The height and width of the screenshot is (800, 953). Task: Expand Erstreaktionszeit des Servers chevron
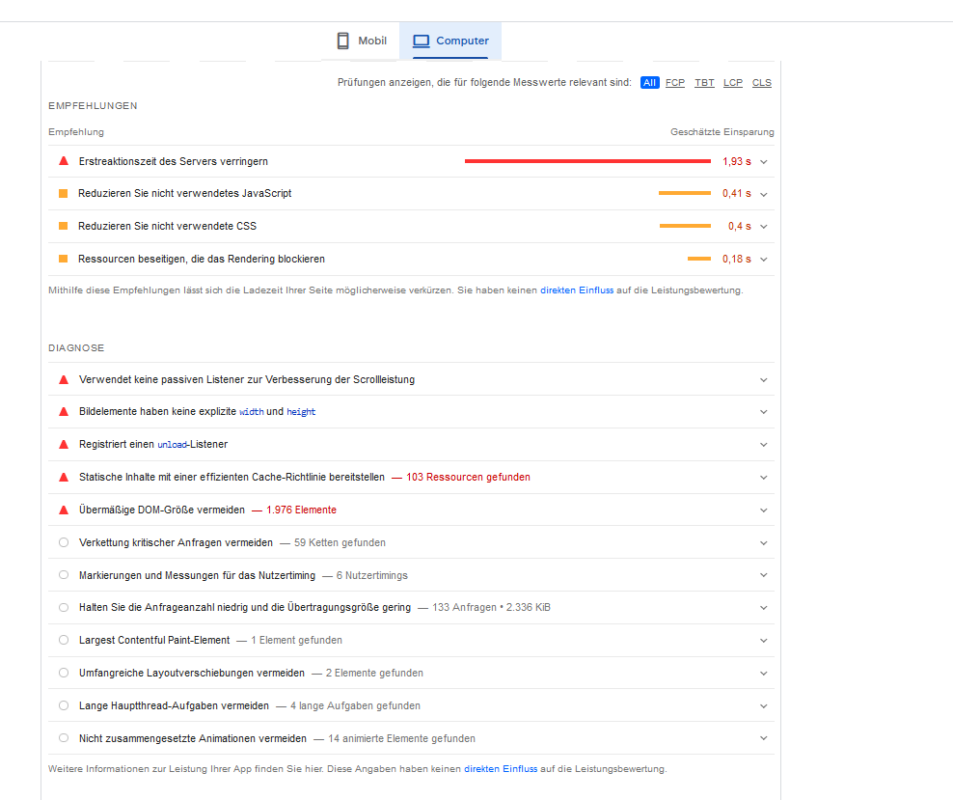pyautogui.click(x=764, y=162)
